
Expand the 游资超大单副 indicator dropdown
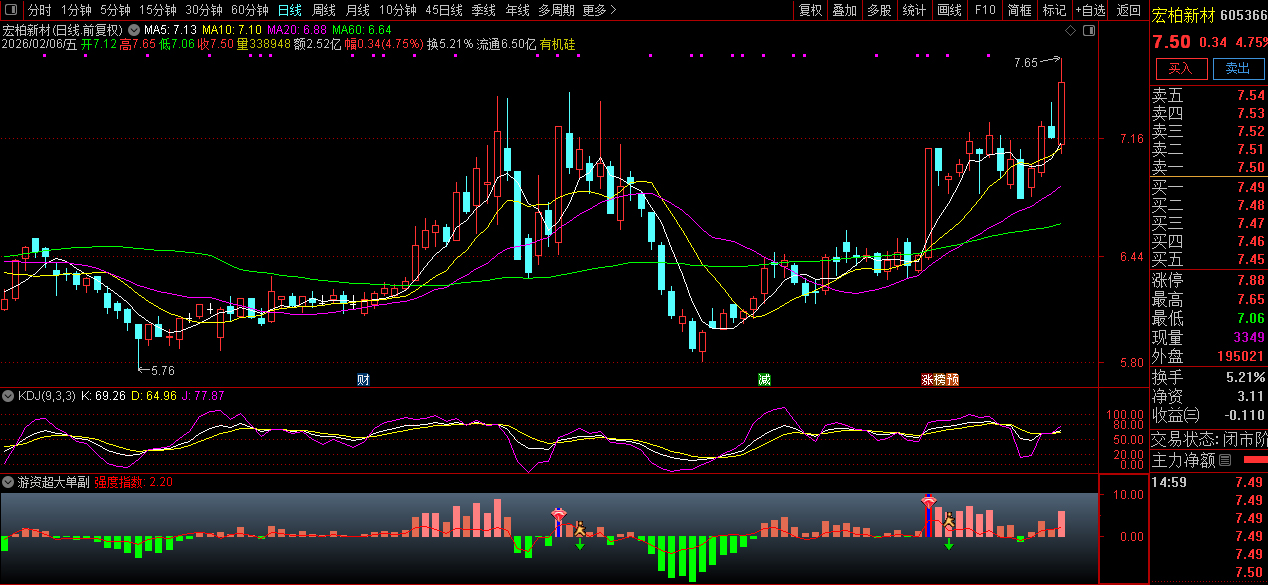8,482
